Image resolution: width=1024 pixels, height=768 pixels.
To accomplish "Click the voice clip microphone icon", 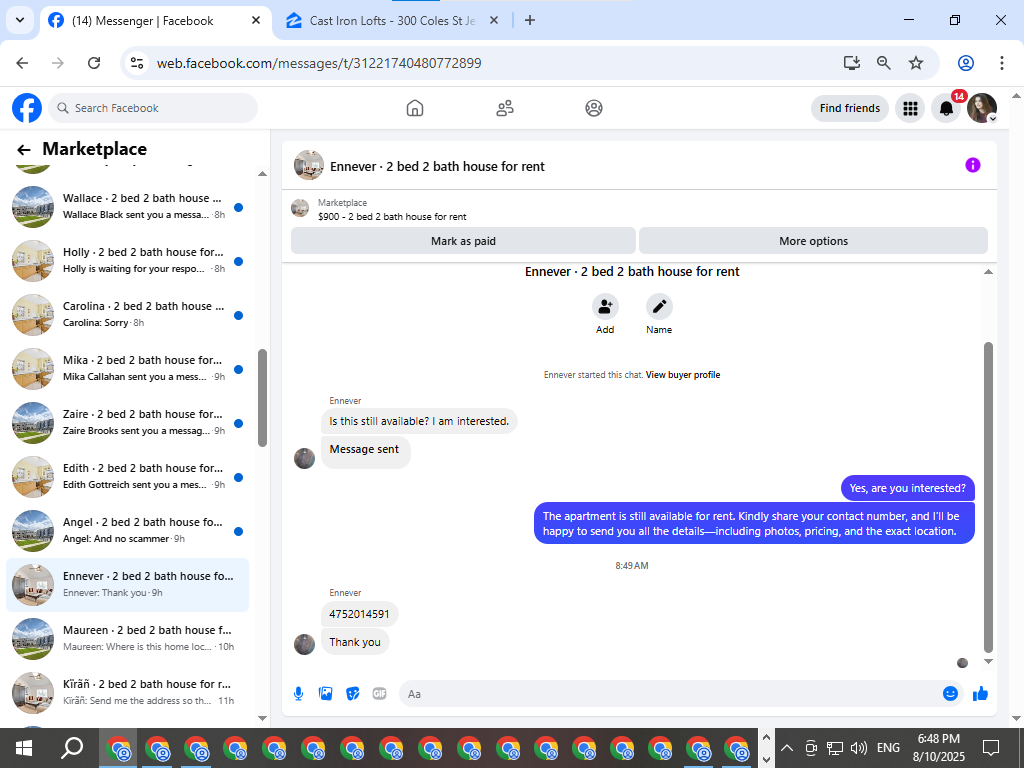I will [298, 694].
